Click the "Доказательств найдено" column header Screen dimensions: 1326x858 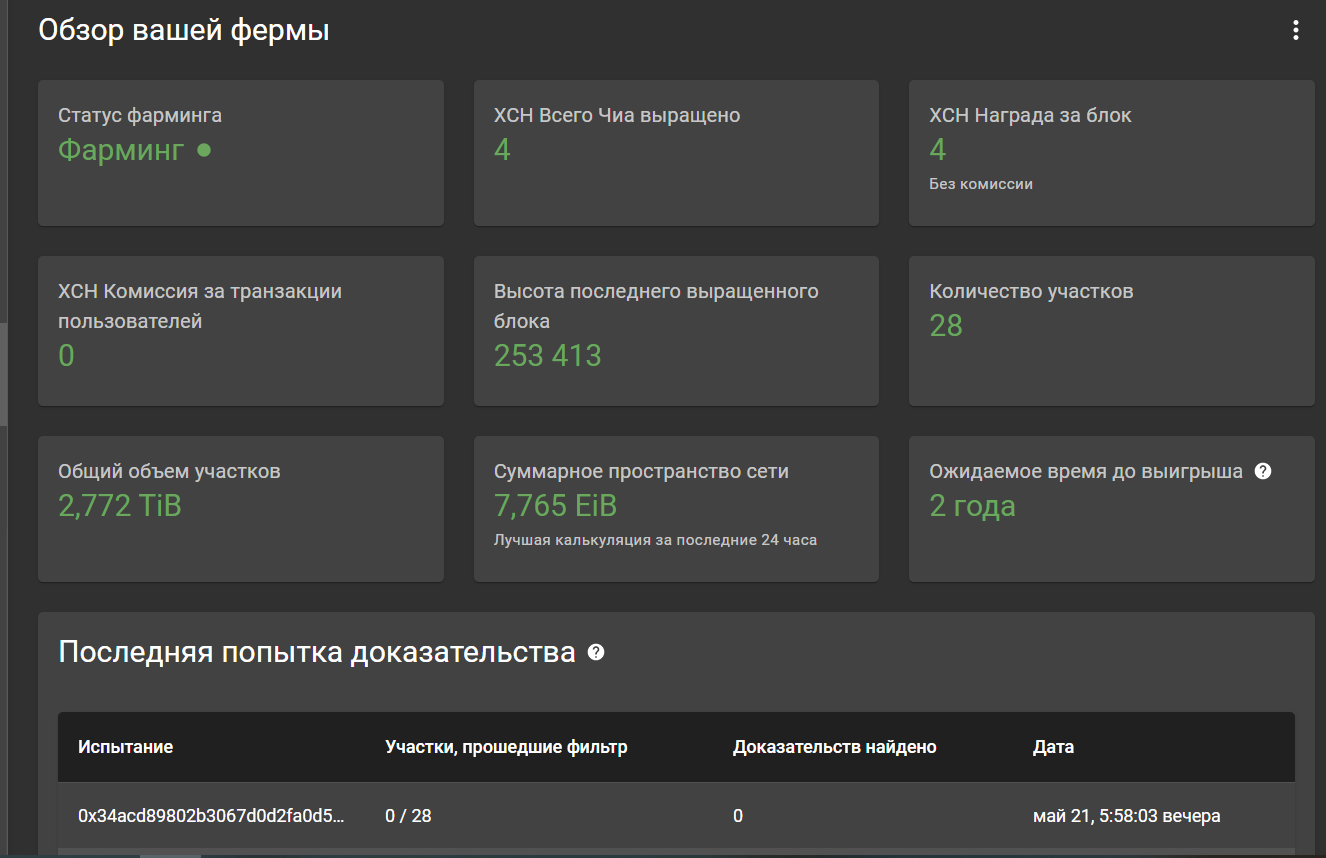click(834, 747)
